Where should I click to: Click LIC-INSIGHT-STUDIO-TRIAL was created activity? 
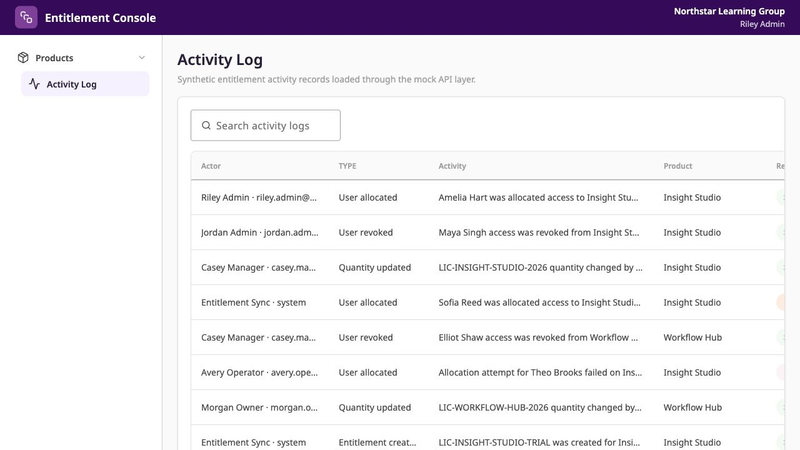tap(539, 442)
